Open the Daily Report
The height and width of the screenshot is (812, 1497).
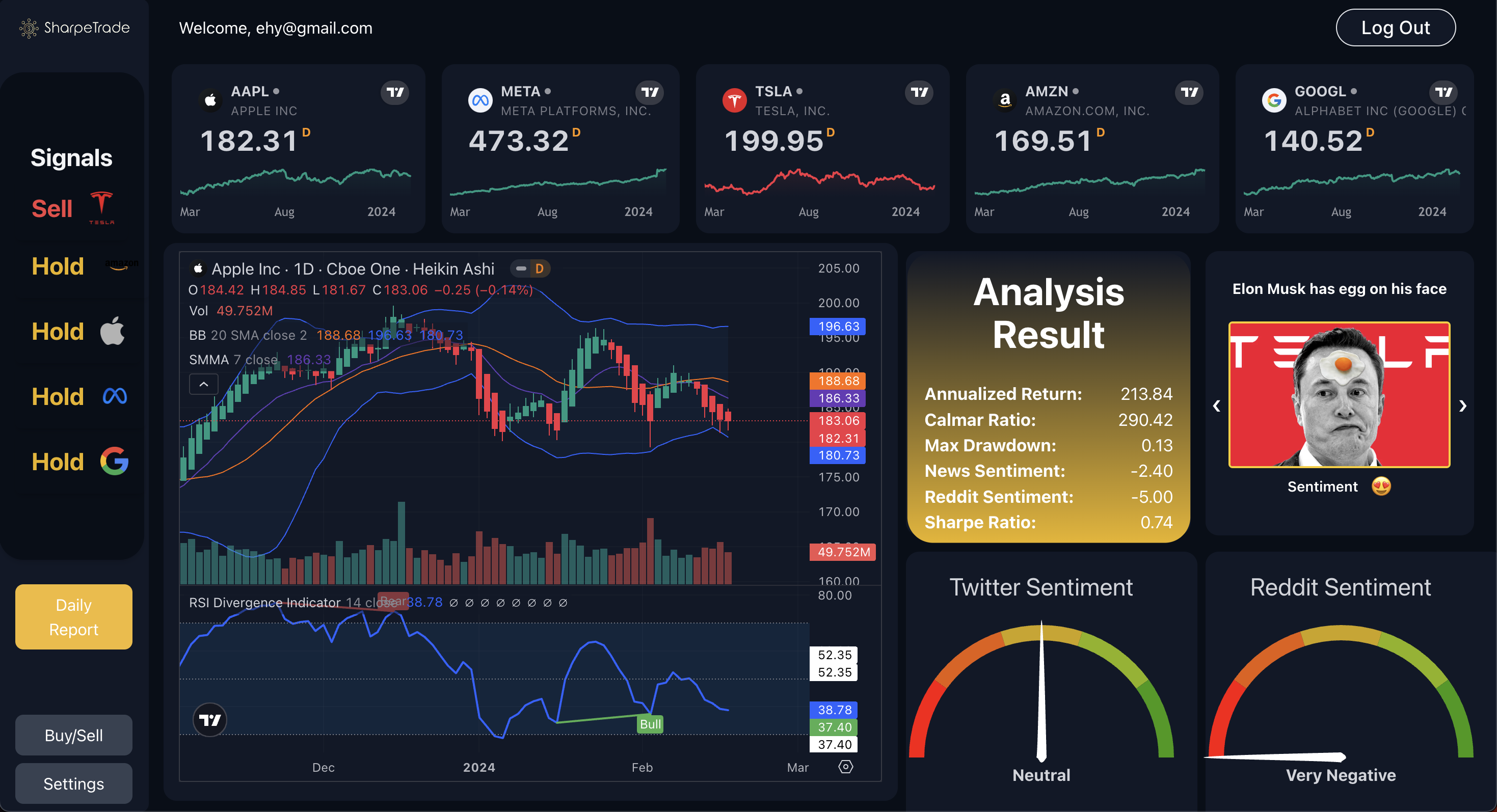tap(74, 617)
